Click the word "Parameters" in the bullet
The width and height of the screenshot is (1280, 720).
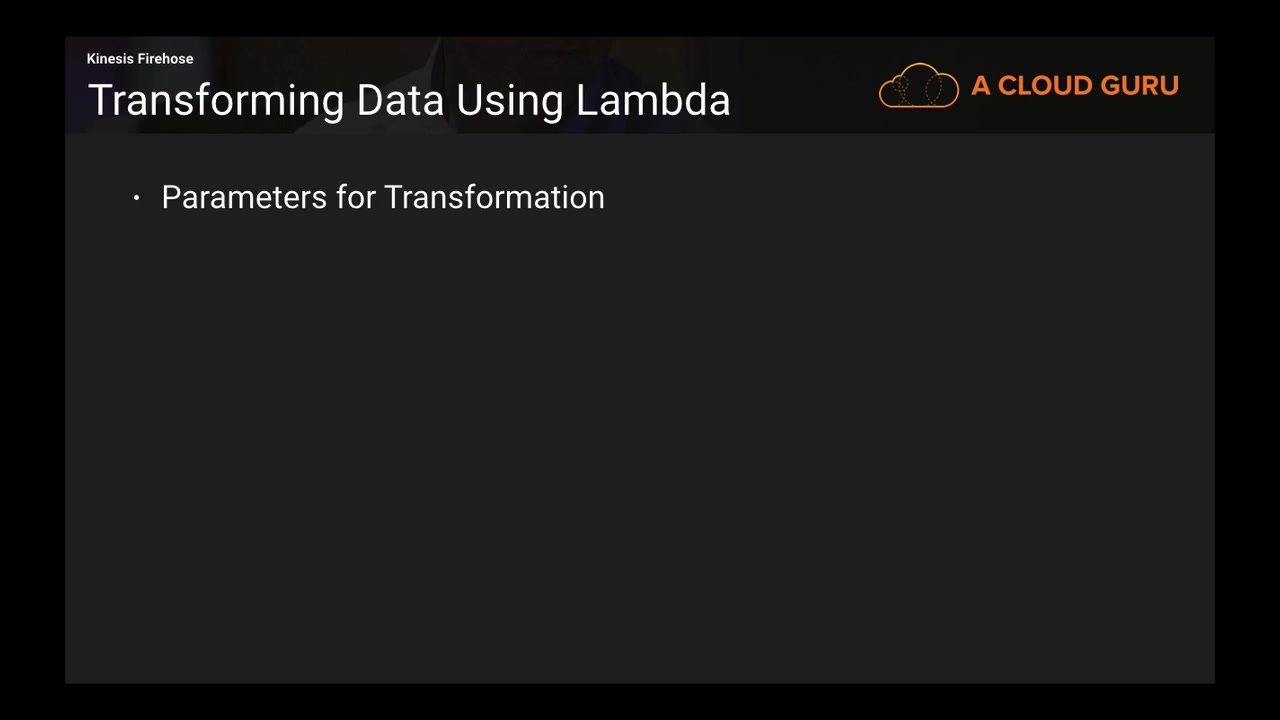coord(244,198)
